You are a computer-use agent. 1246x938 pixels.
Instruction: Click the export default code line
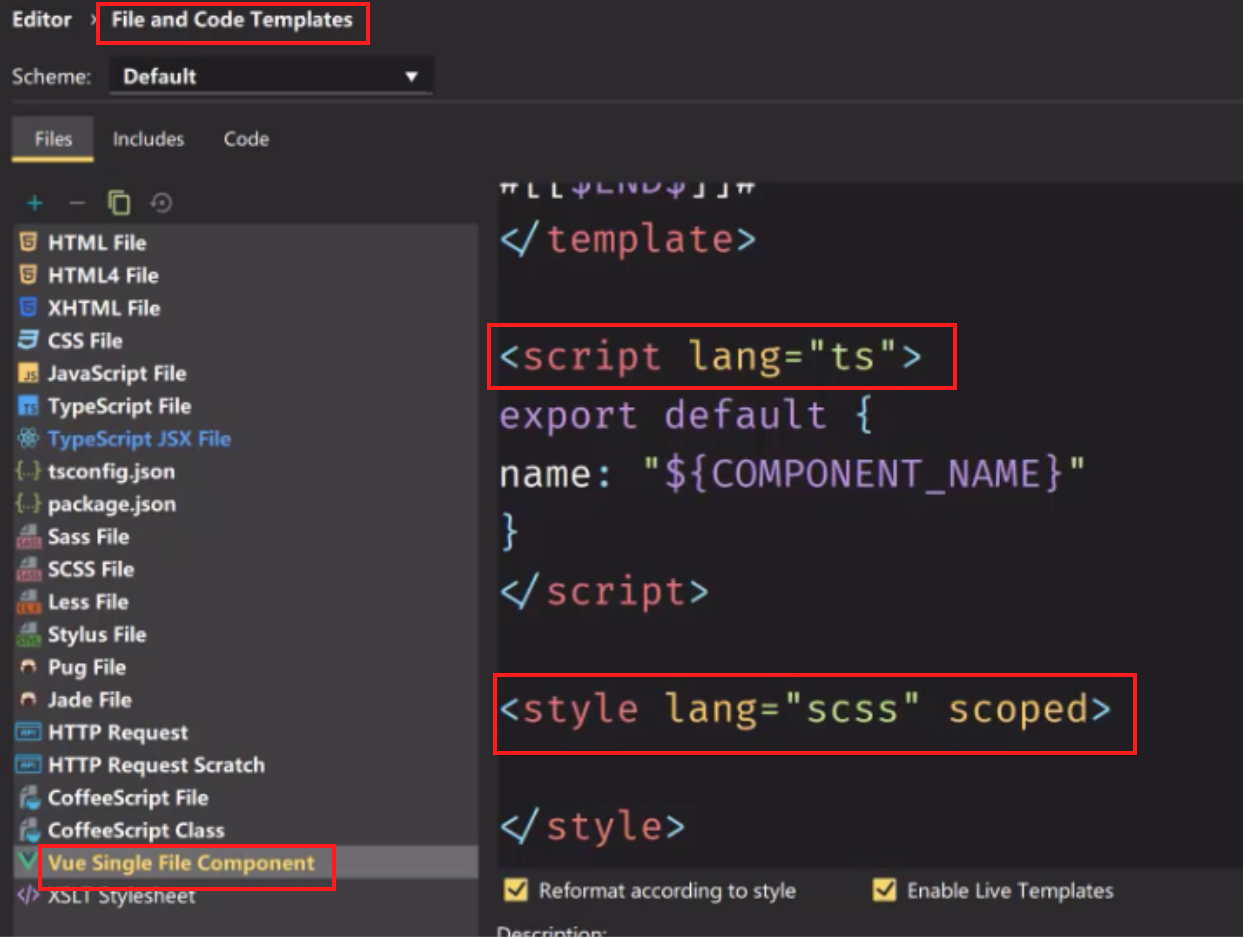(x=687, y=415)
